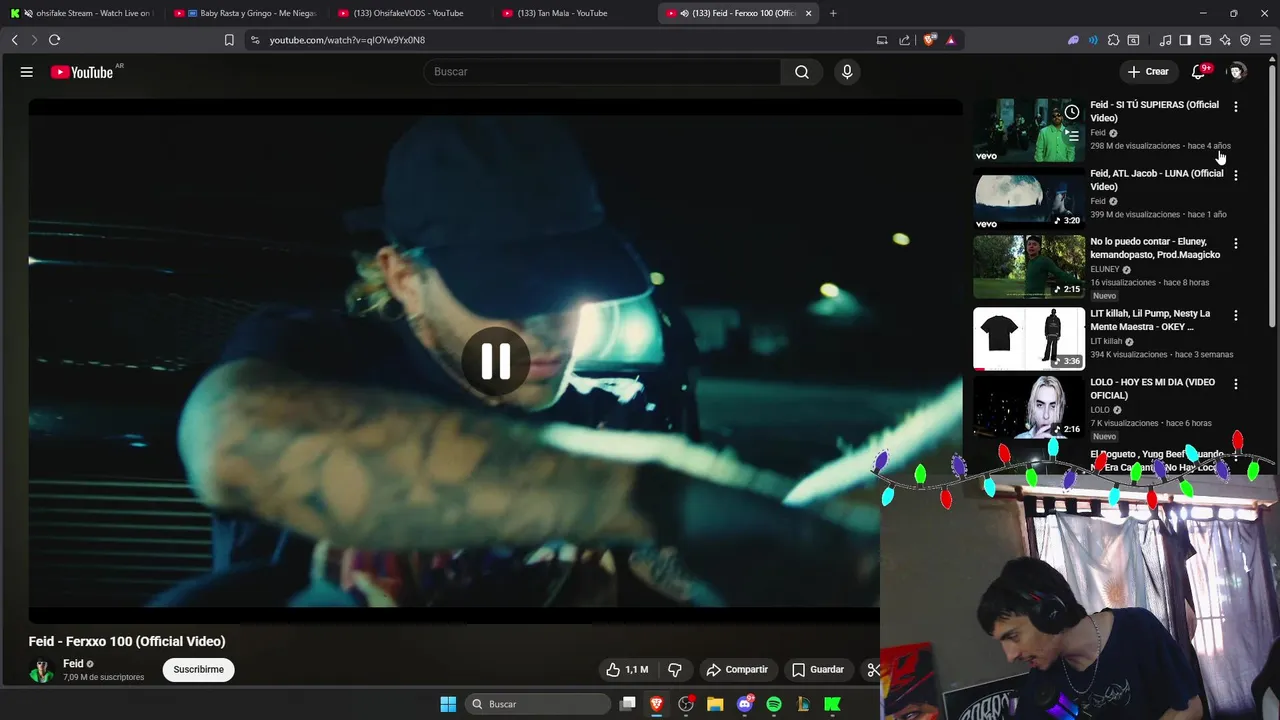Click the YouTube logo to go home
1280x720 pixels.
click(x=82, y=72)
